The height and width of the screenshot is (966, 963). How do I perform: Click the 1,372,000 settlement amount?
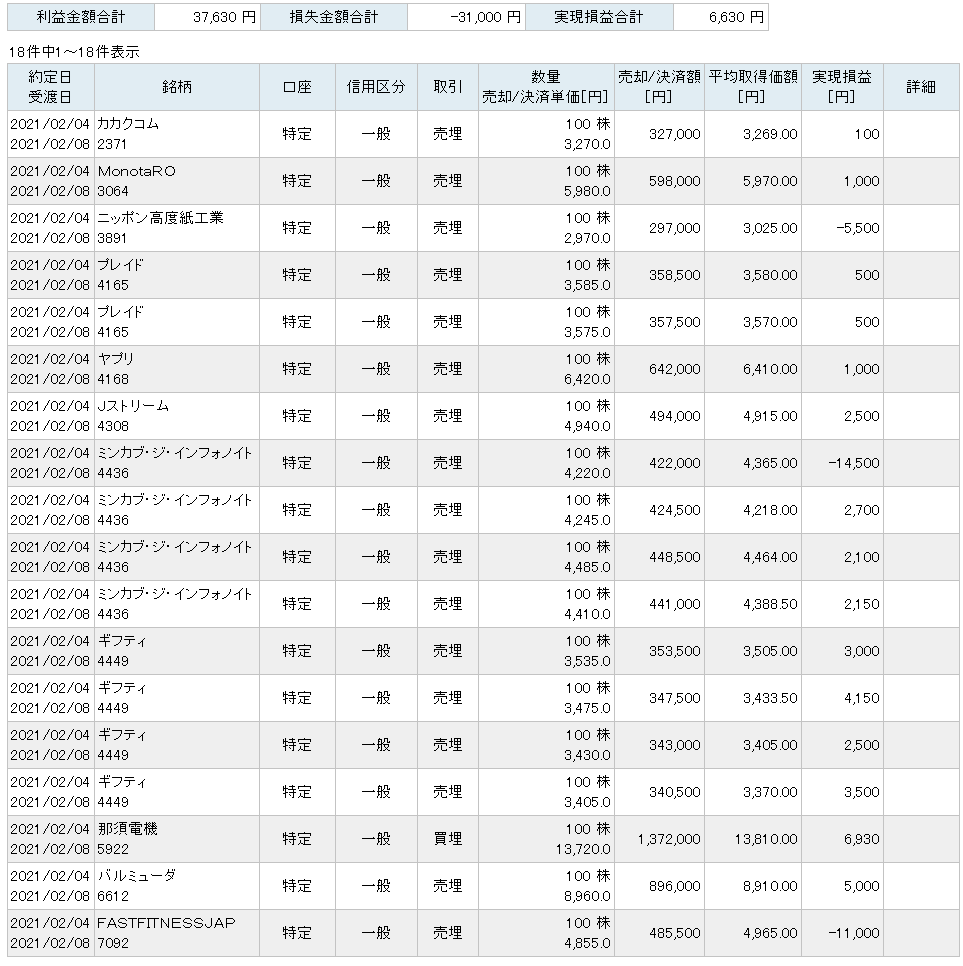(669, 839)
